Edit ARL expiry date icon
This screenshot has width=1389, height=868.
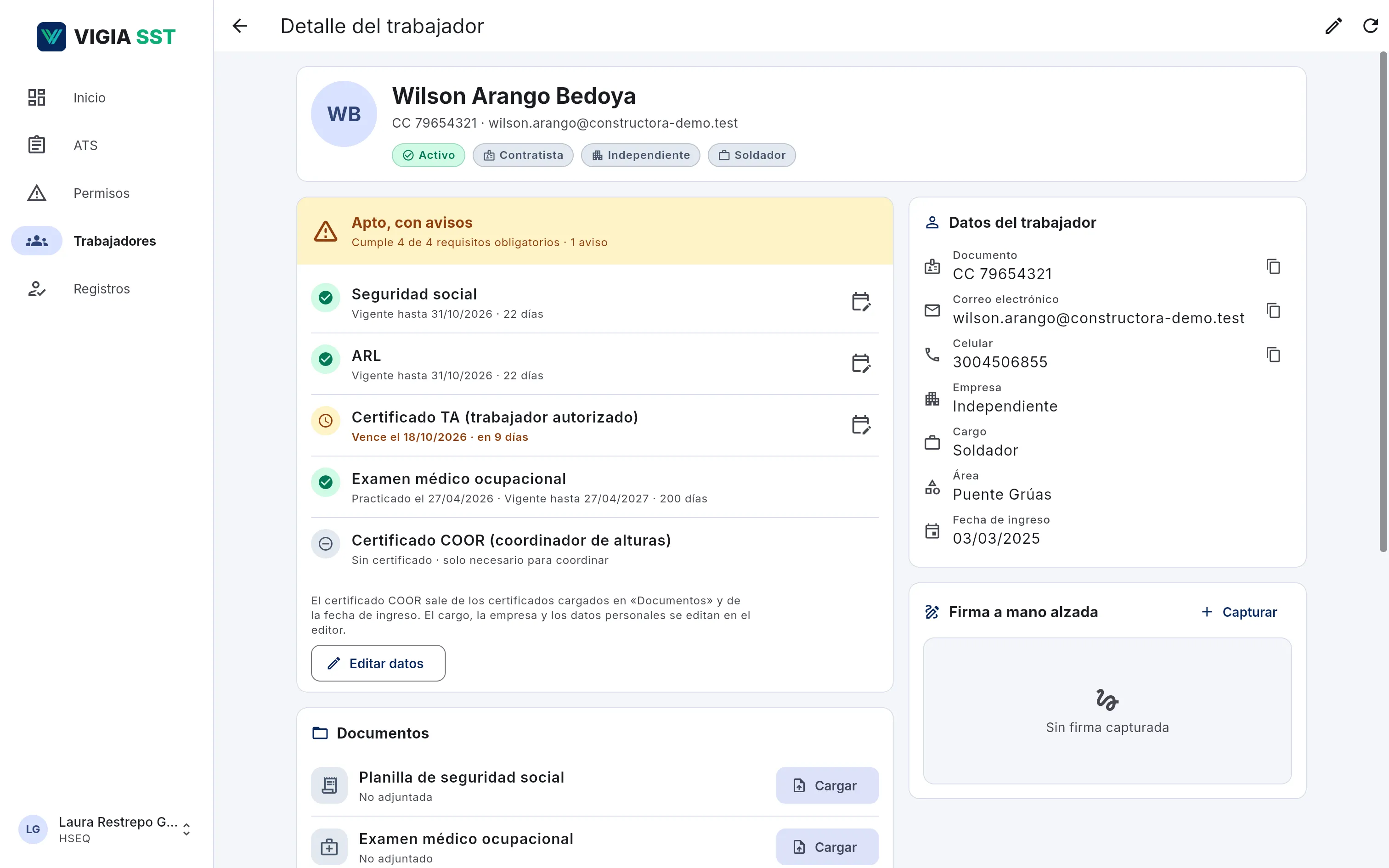[x=861, y=363]
